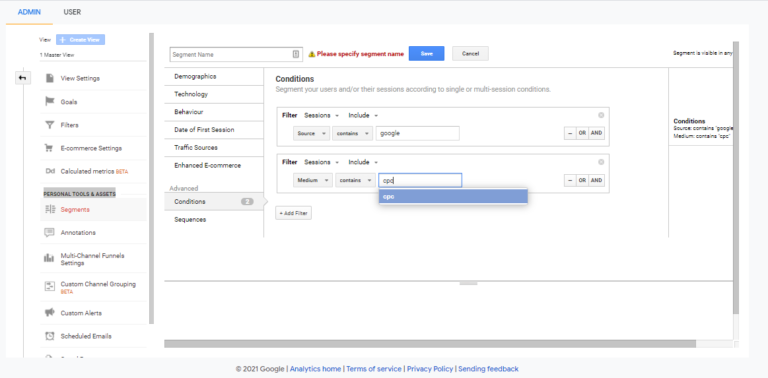Open the Source dimension dropdown

(312, 133)
